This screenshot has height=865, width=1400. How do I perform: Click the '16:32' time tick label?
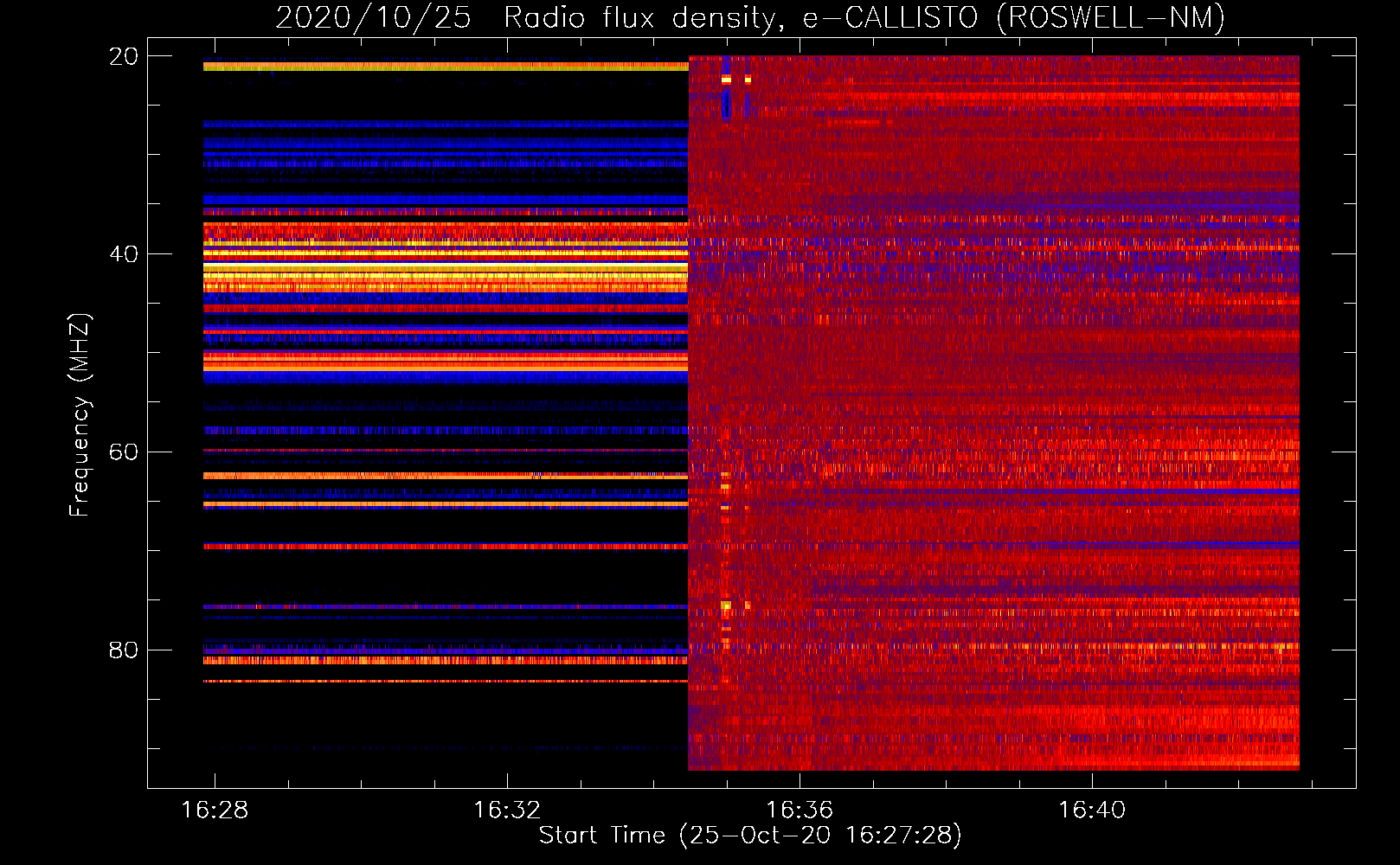click(507, 811)
